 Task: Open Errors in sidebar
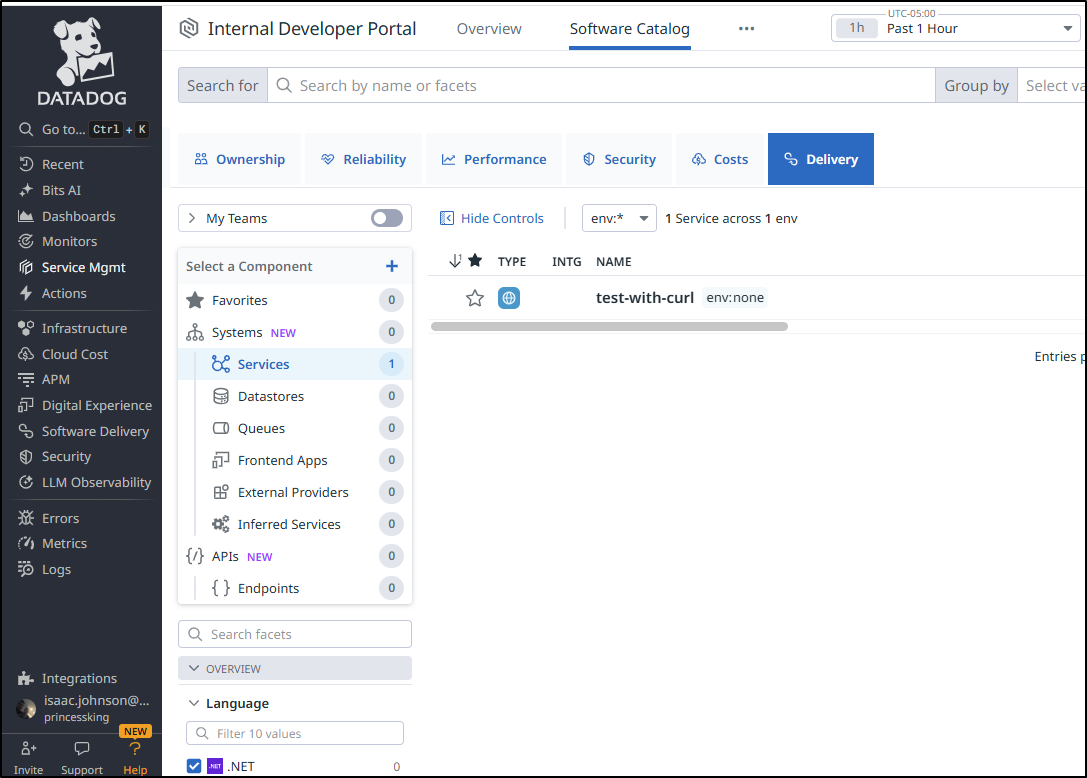tap(49, 519)
